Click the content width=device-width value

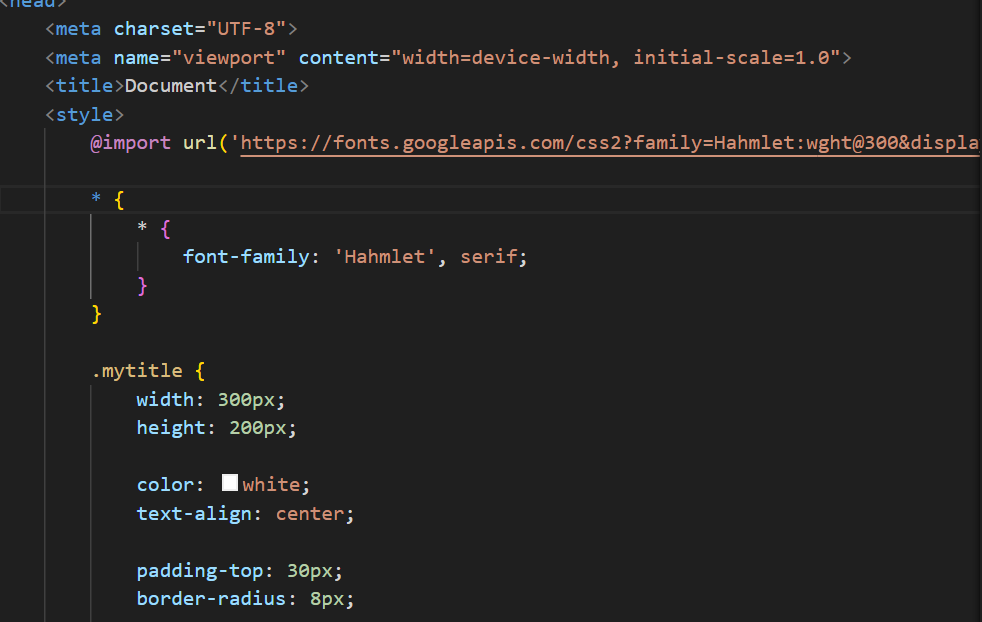pos(615,58)
